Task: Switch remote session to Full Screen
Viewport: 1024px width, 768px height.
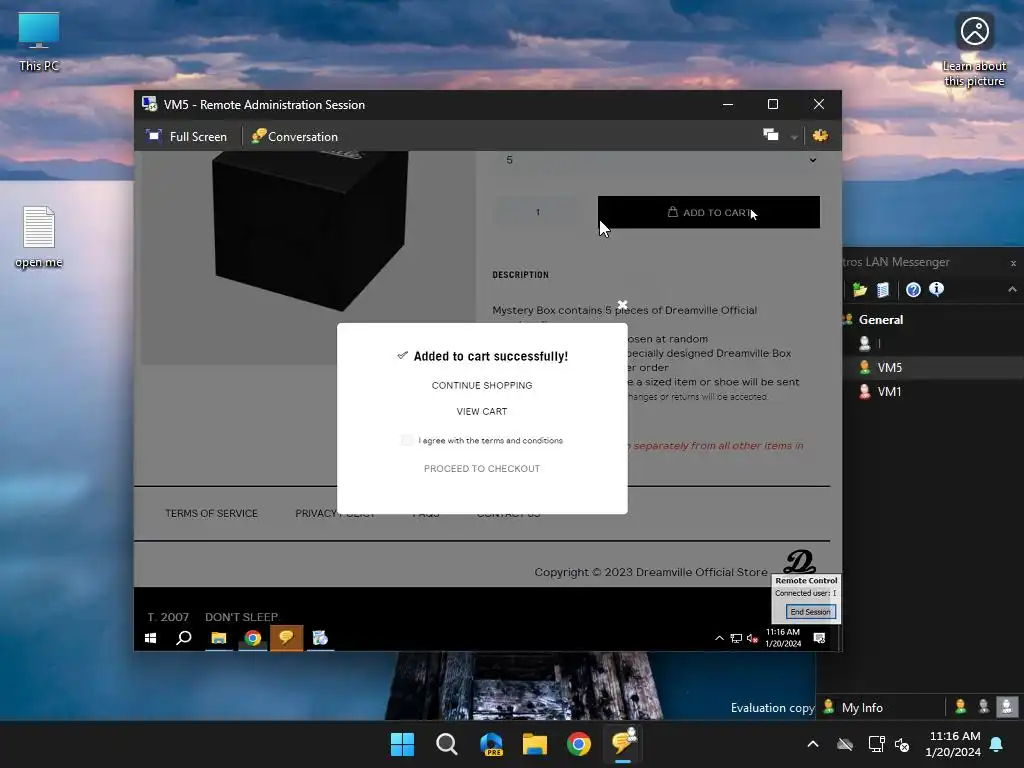Action: (187, 136)
